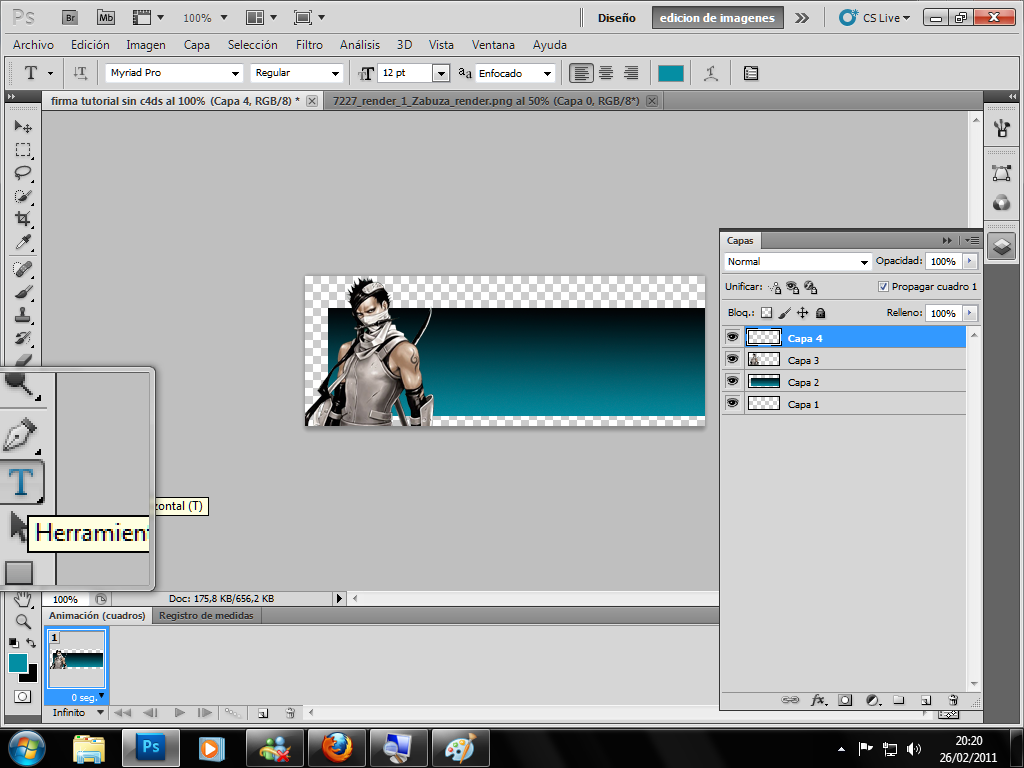The image size is (1024, 768).
Task: Open Mini Bridge with Mb icon
Action: (x=106, y=18)
